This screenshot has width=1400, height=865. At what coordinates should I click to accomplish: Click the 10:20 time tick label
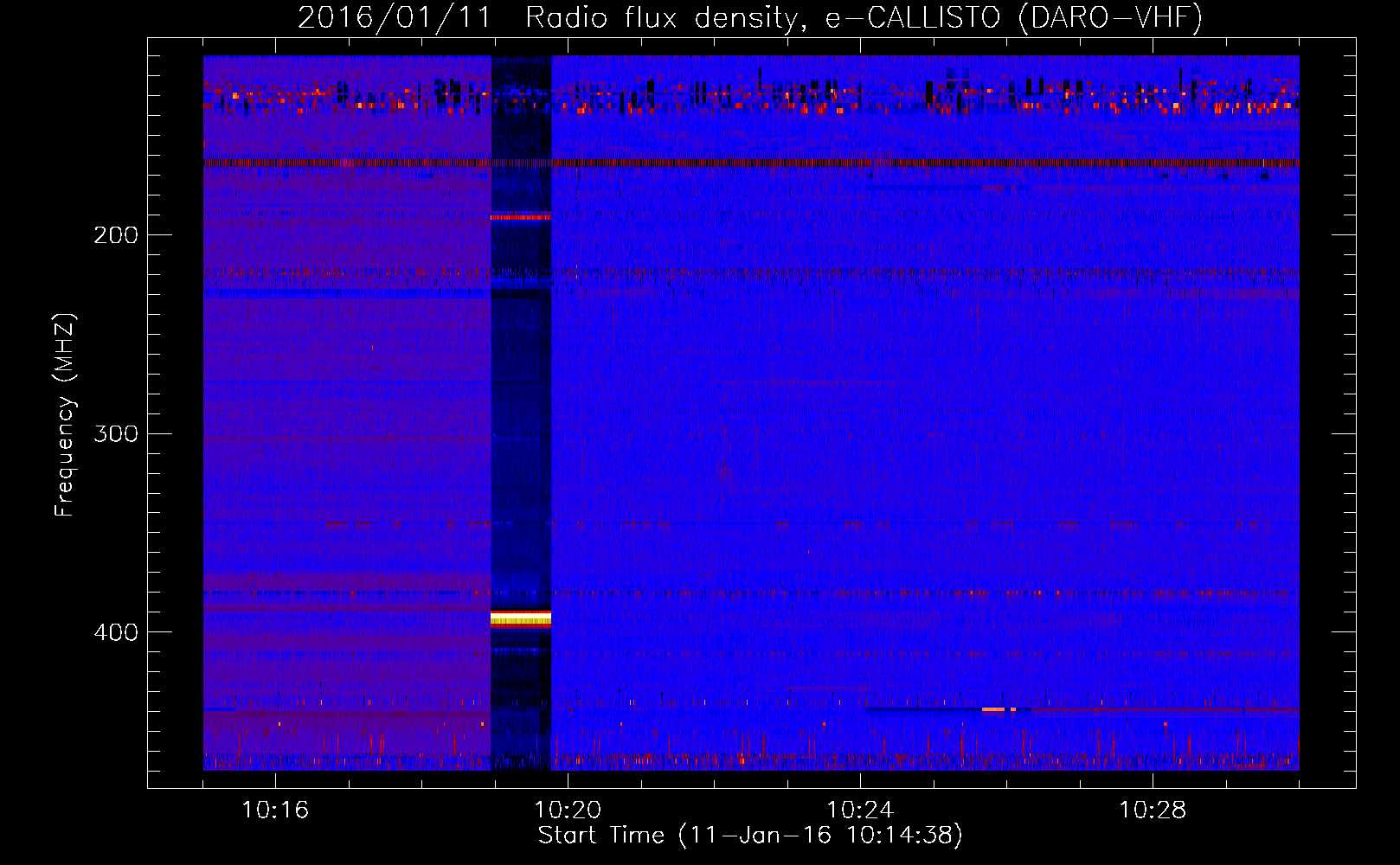568,811
